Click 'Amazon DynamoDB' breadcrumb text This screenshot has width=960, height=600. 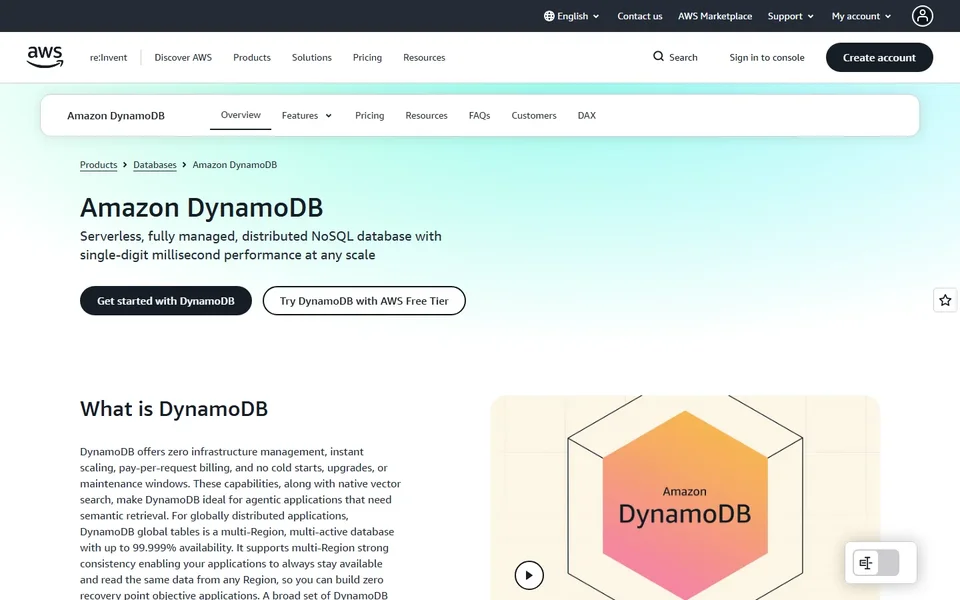tap(234, 165)
